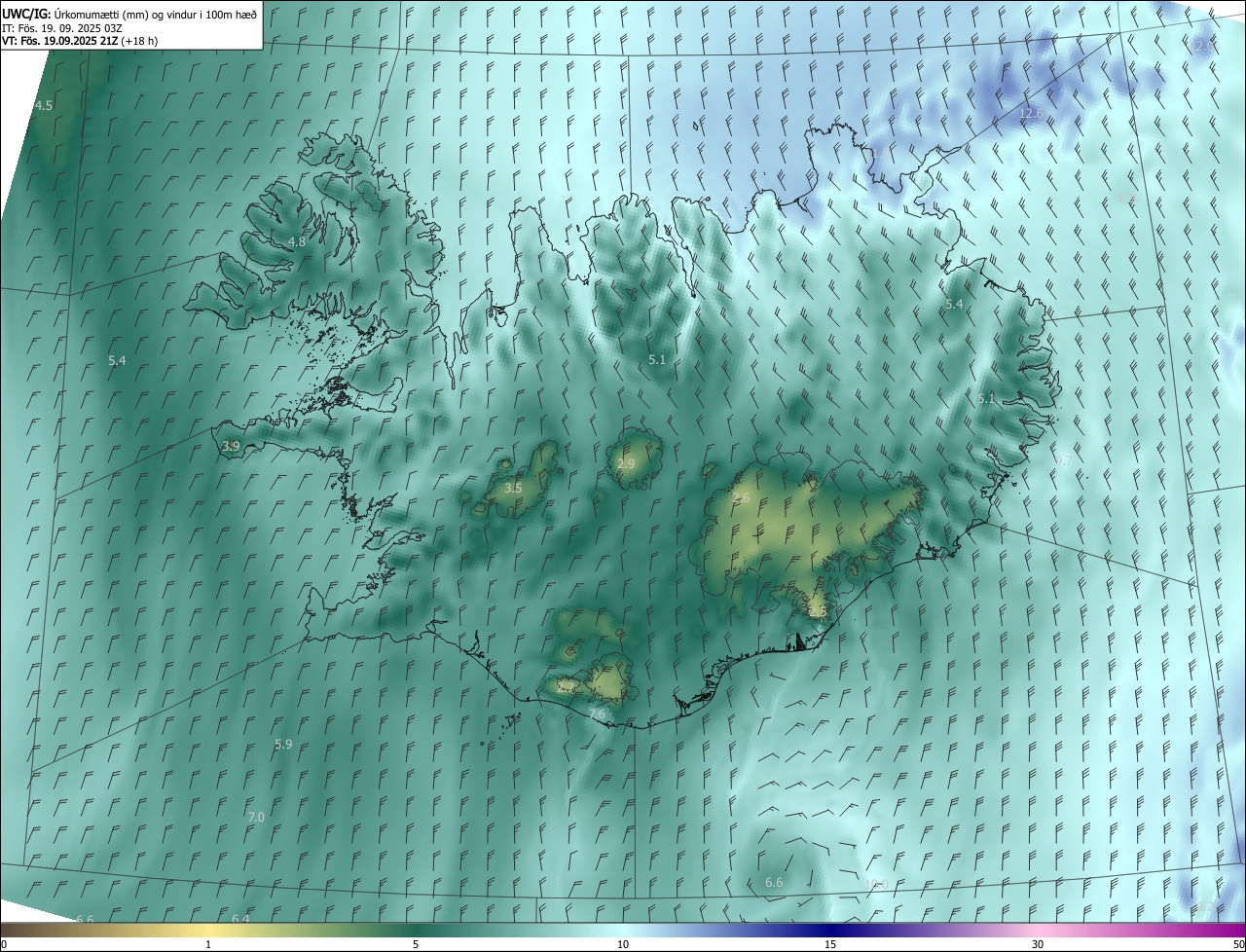This screenshot has width=1246, height=952.
Task: Click the 4.5 value label near the legend box
Action: click(44, 105)
